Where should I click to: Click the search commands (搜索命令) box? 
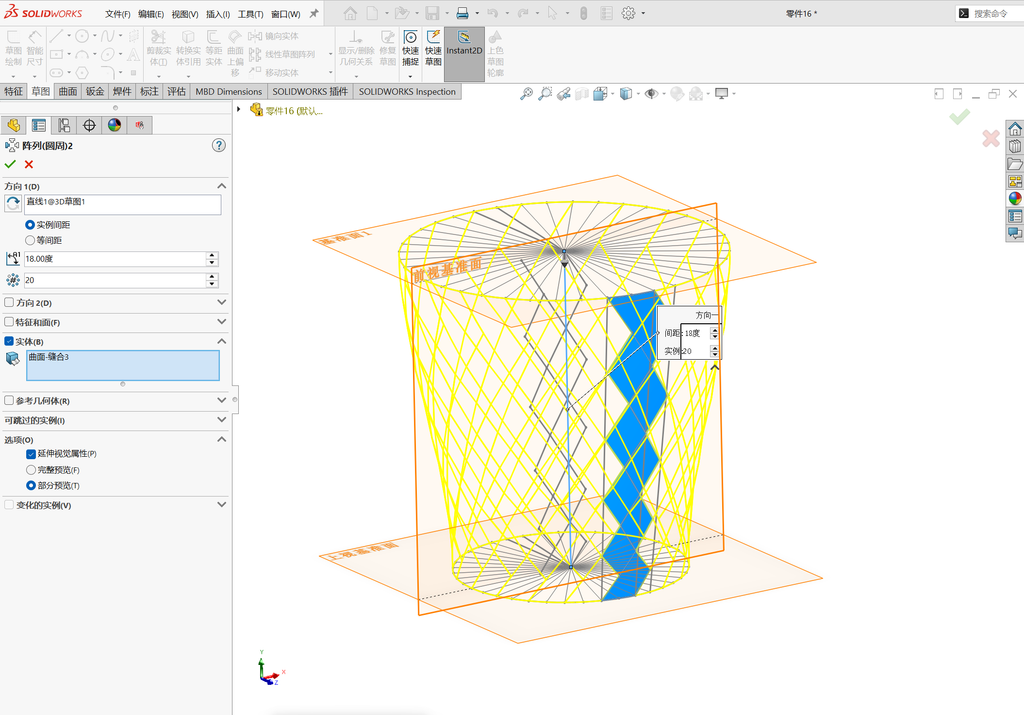991,13
